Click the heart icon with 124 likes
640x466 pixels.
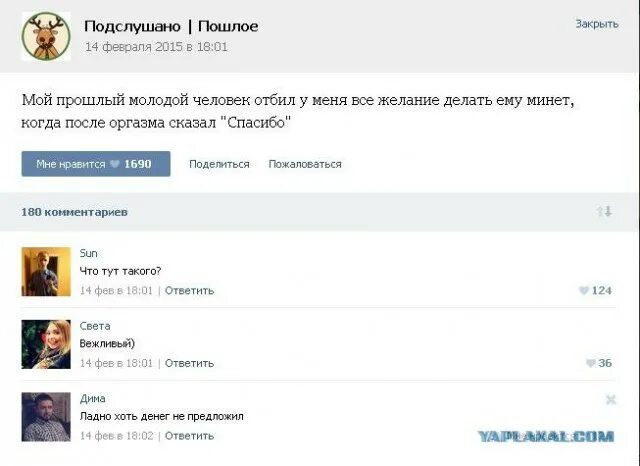coord(584,291)
